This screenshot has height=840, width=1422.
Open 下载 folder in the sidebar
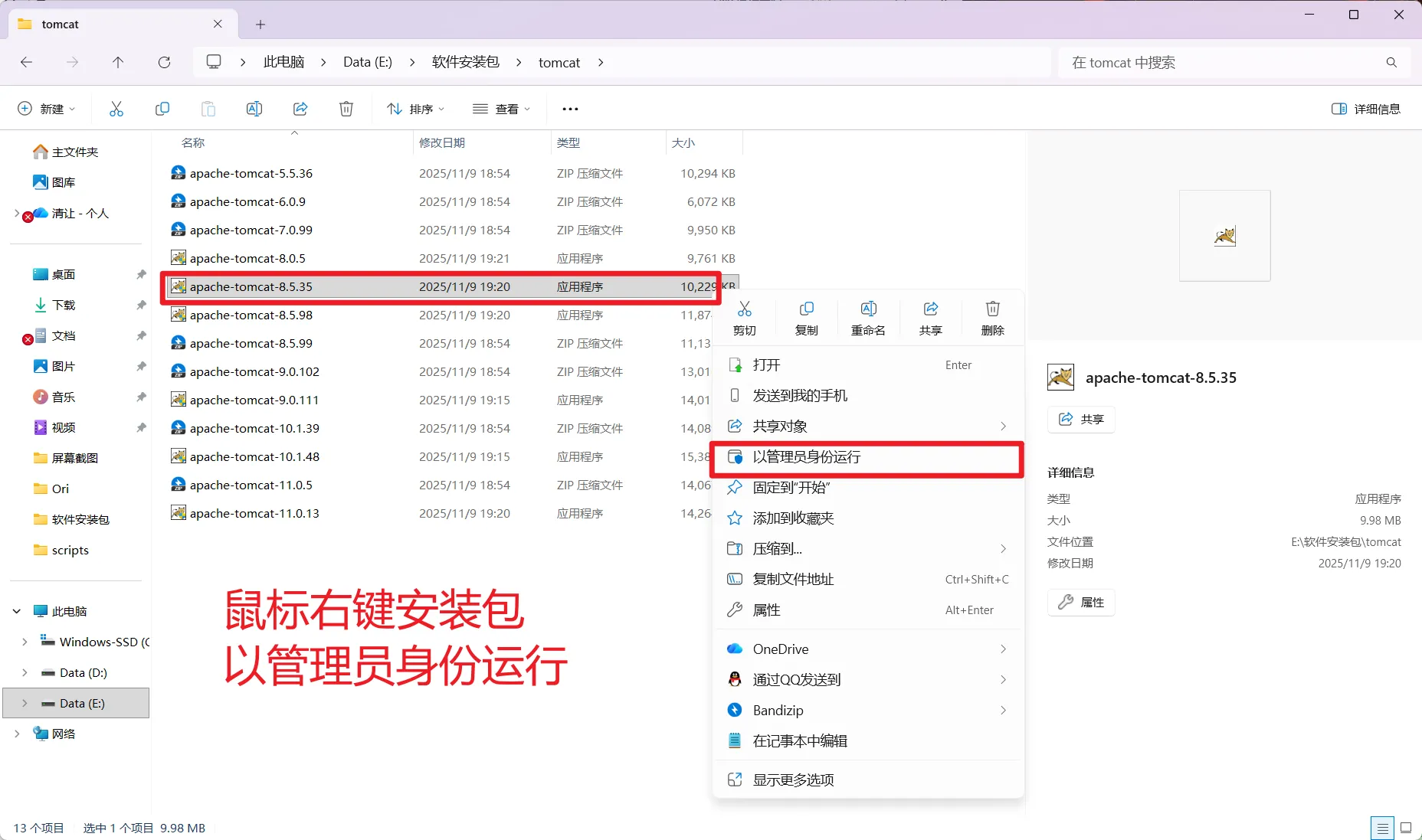(x=64, y=305)
